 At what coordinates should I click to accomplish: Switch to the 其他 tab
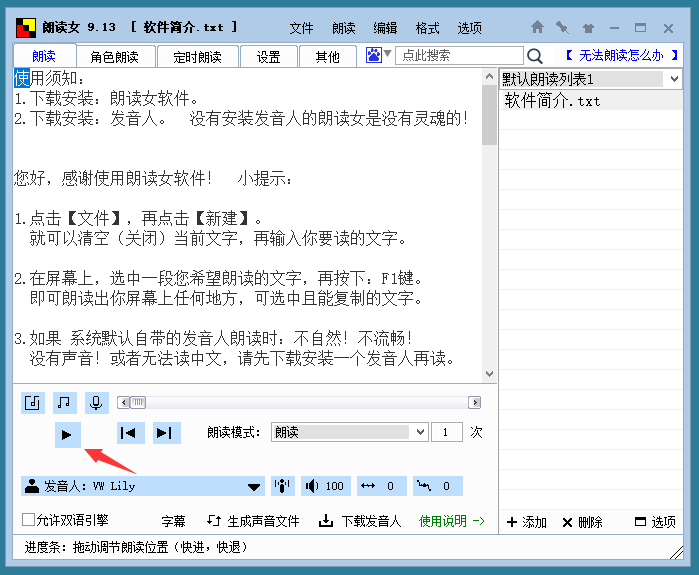coord(328,57)
